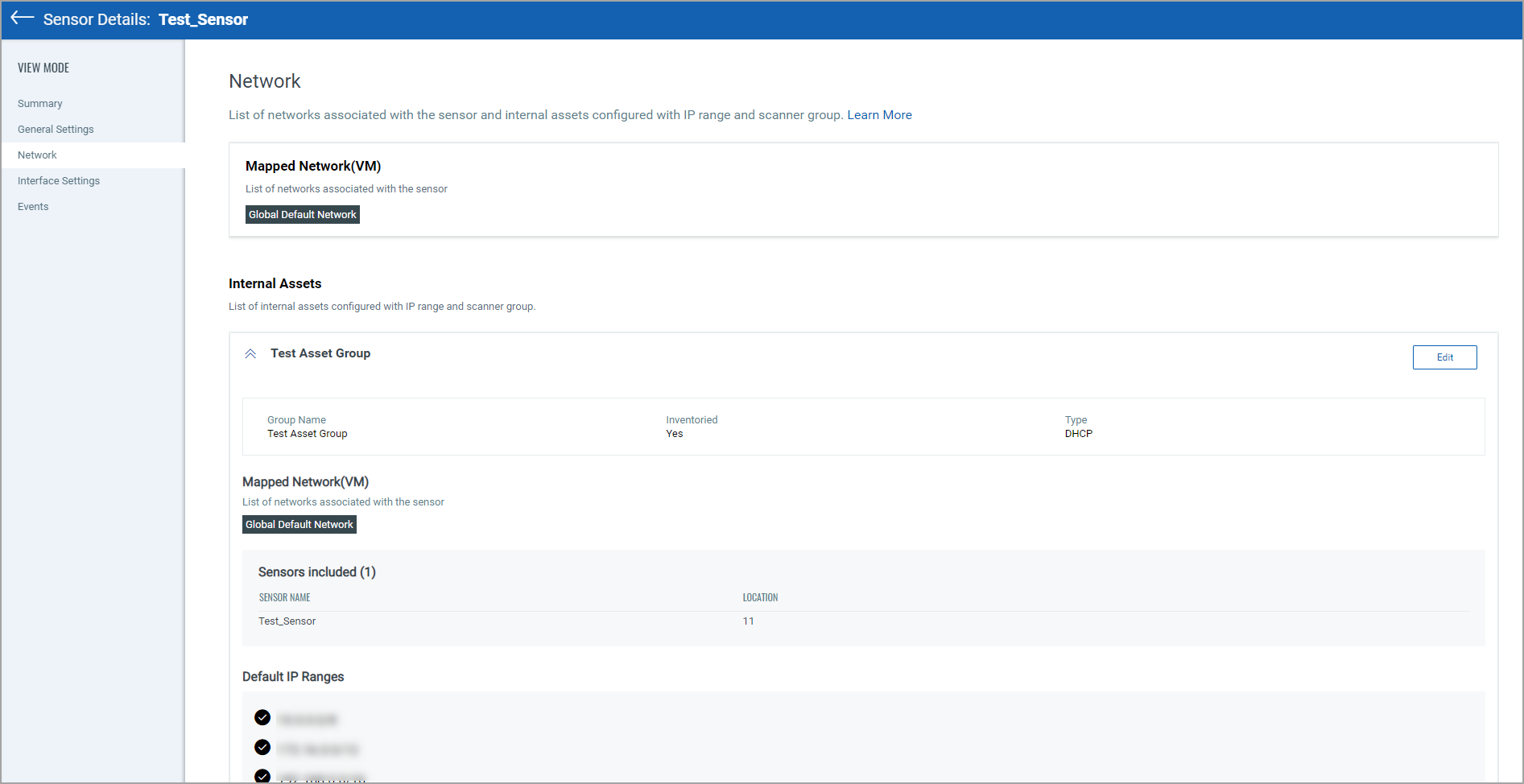
Task: Click the Edit button for Test Asset Group
Action: click(x=1444, y=357)
